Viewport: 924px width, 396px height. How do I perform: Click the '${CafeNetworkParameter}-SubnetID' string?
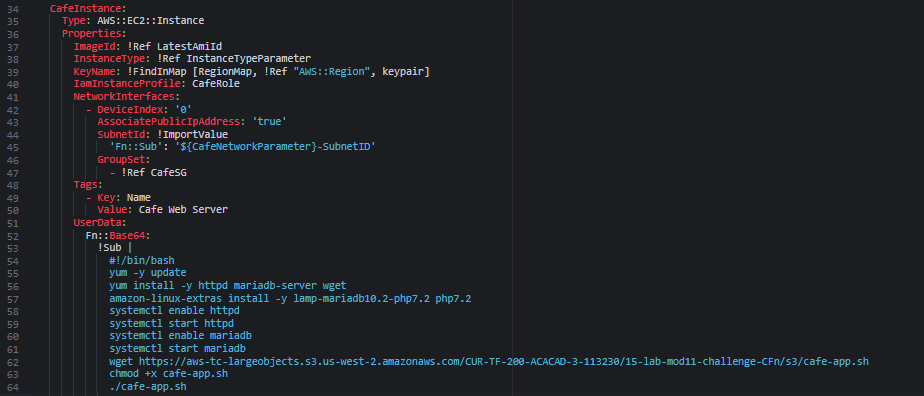275,147
